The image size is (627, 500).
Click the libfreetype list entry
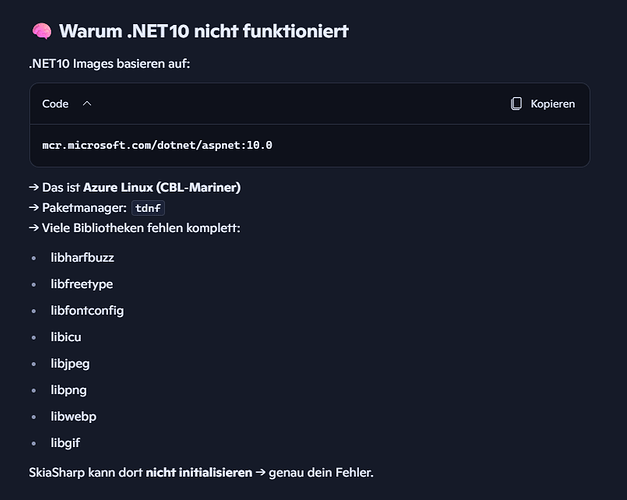pos(81,284)
